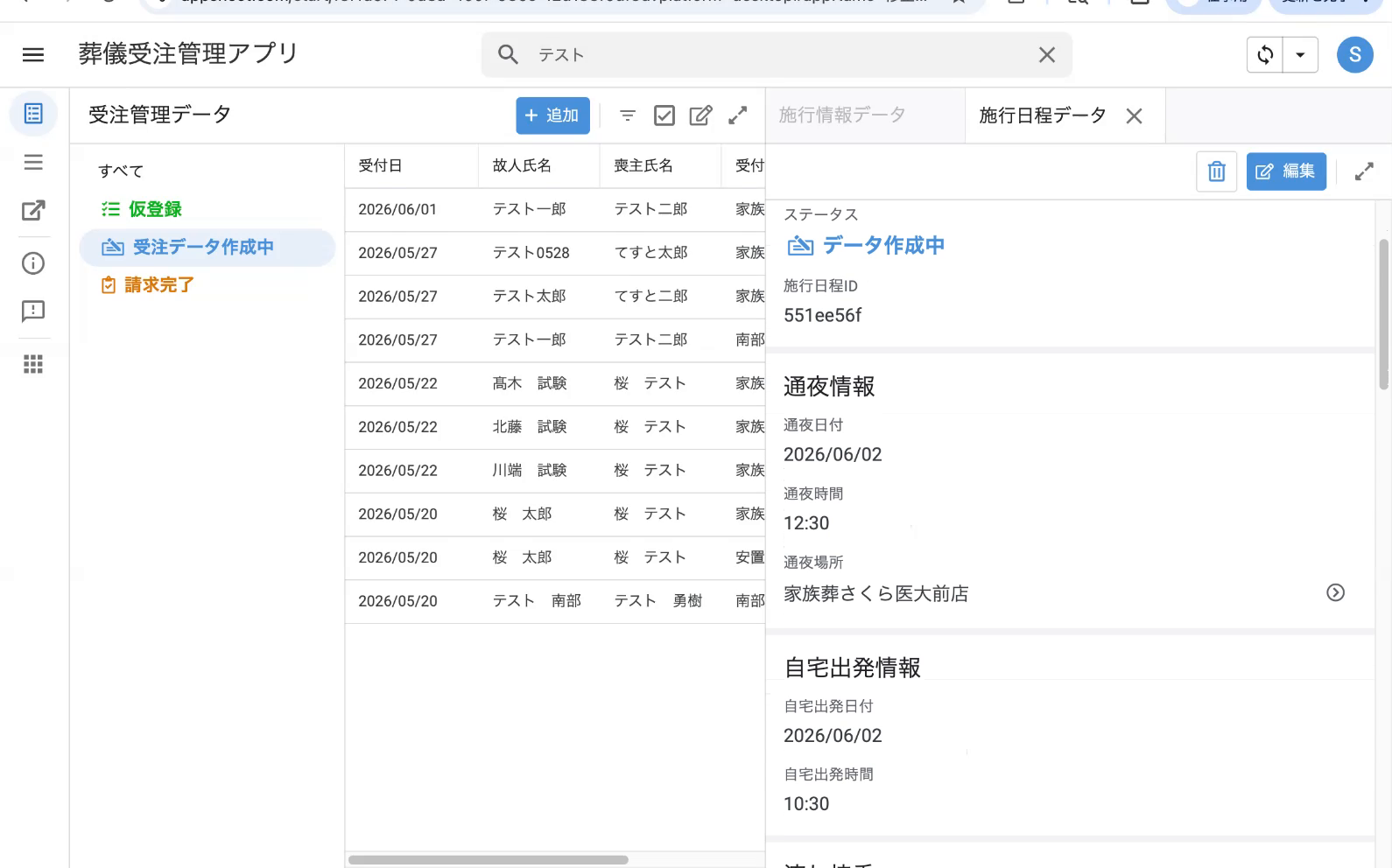Open the hamburger main menu
The image size is (1392, 868).
[x=33, y=54]
